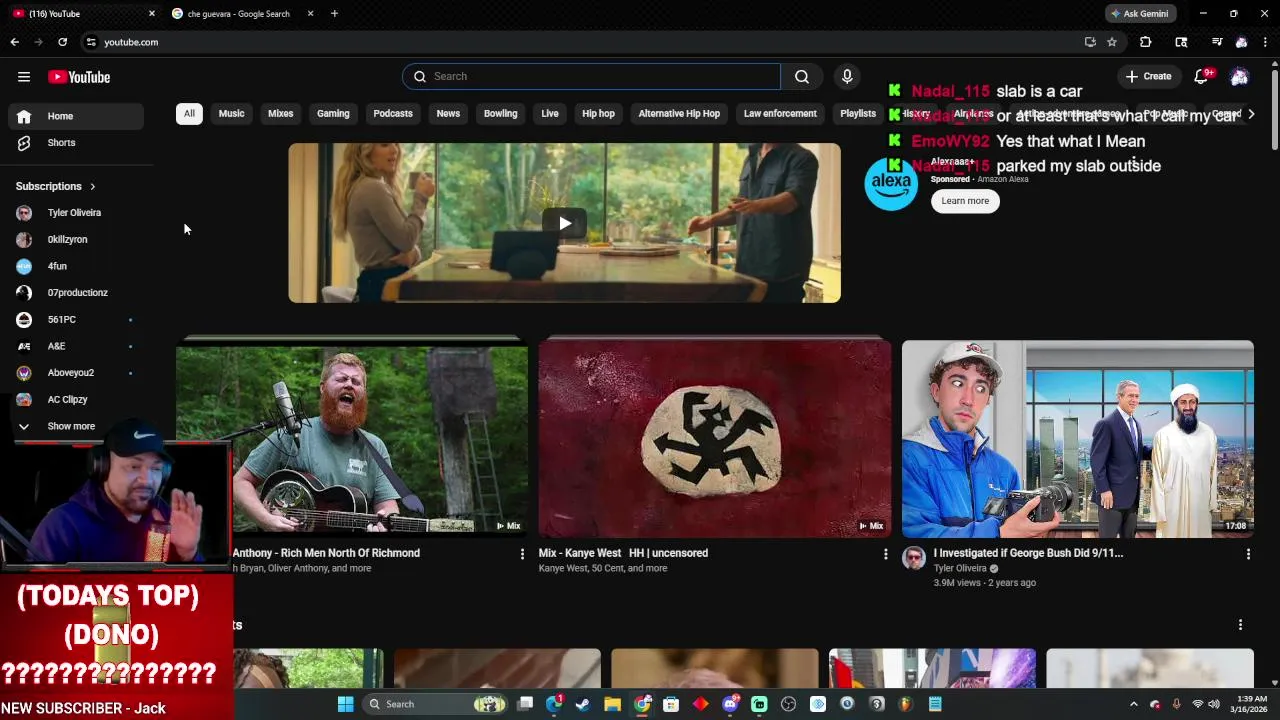Viewport: 1280px width, 720px height.
Task: Open Shorts in the sidebar
Action: [x=76, y=143]
